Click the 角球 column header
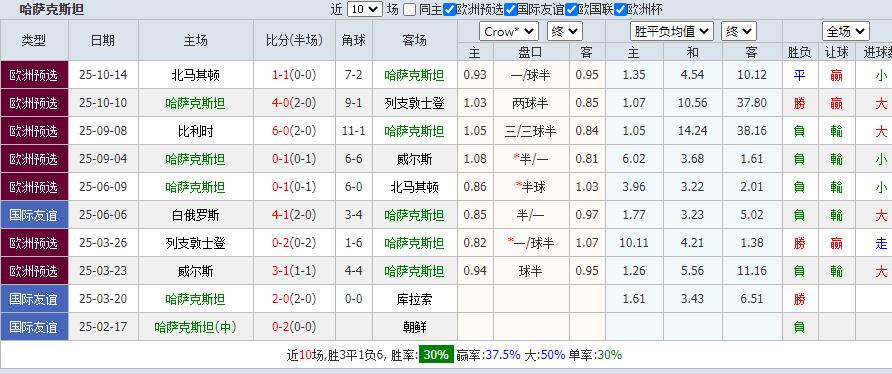Image resolution: width=892 pixels, height=374 pixels. pyautogui.click(x=354, y=40)
